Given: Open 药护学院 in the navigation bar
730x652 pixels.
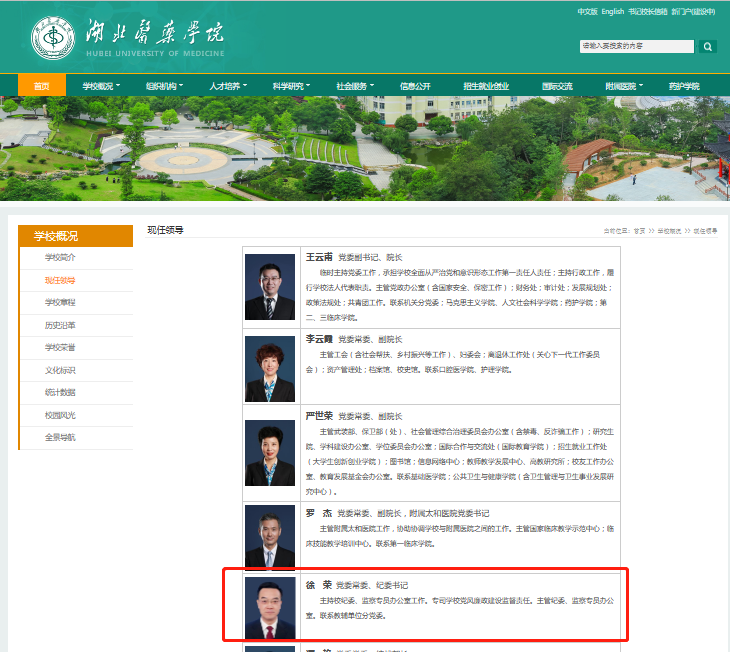Looking at the screenshot, I should click(684, 86).
